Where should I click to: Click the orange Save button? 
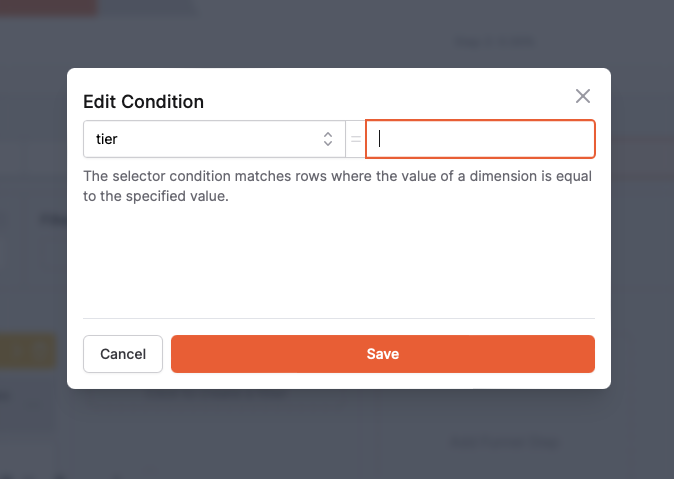pyautogui.click(x=382, y=354)
